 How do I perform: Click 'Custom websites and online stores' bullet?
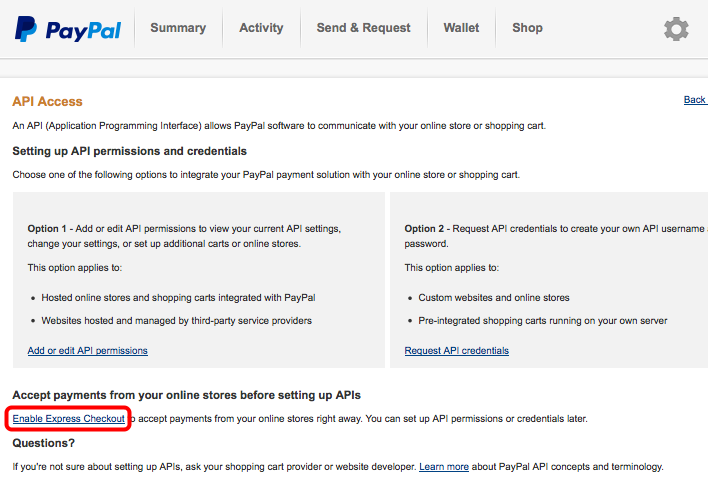(x=494, y=298)
